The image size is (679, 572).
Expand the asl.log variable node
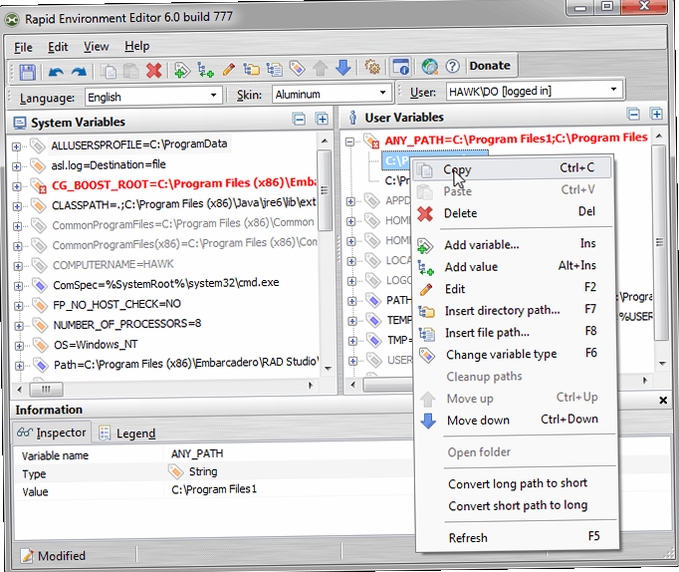click(16, 167)
